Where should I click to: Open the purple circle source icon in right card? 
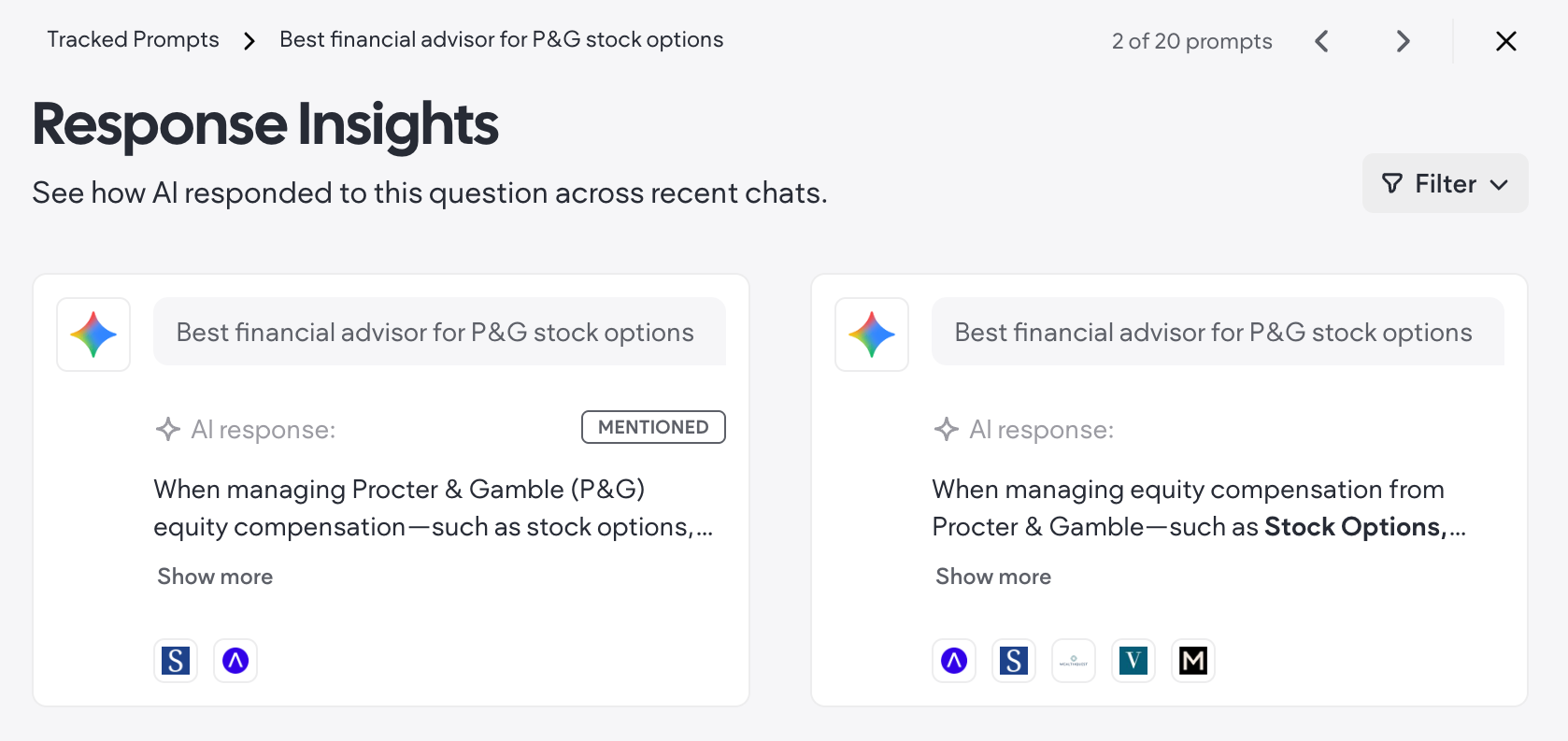(x=954, y=661)
